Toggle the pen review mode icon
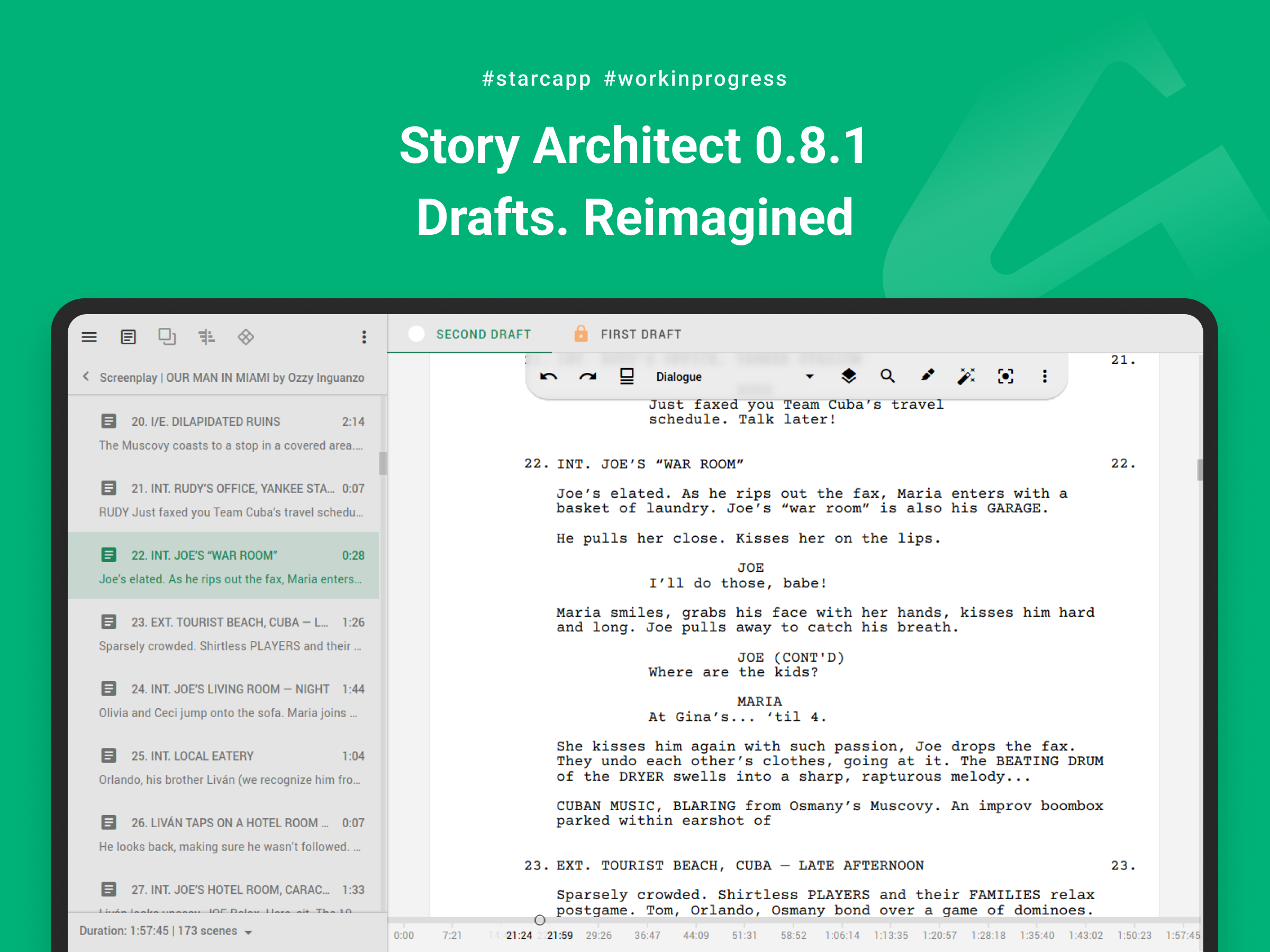Image resolution: width=1270 pixels, height=952 pixels. [927, 377]
